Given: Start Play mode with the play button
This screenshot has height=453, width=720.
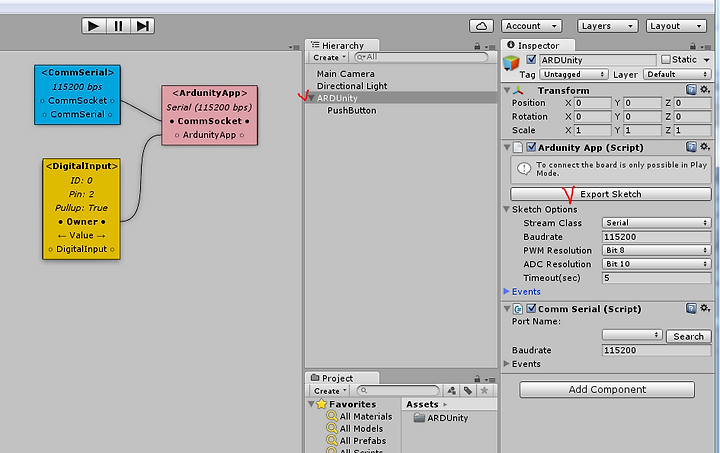Looking at the screenshot, I should 94,26.
